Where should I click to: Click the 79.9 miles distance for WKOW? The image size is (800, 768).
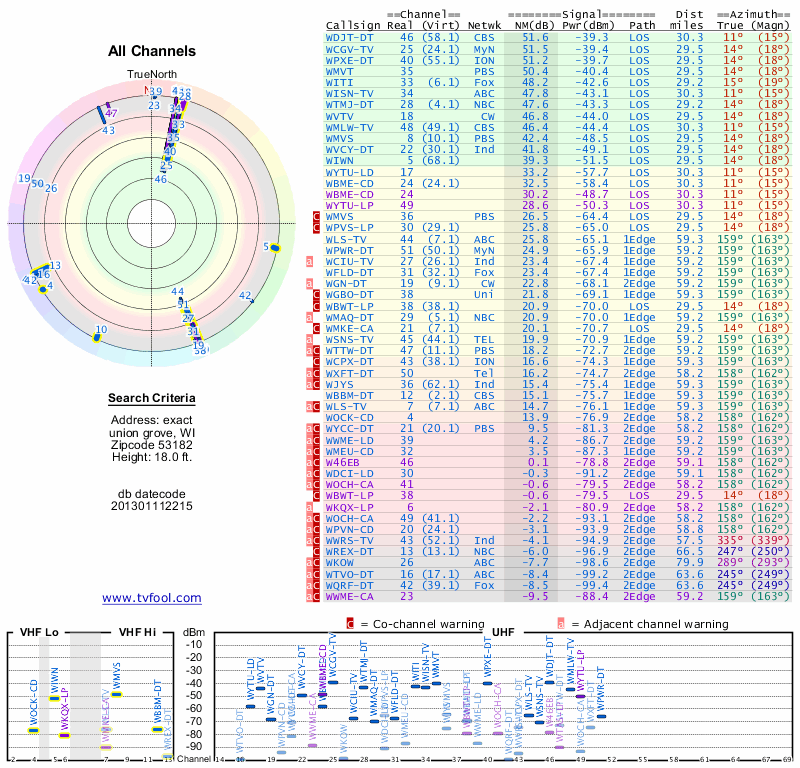coord(690,562)
